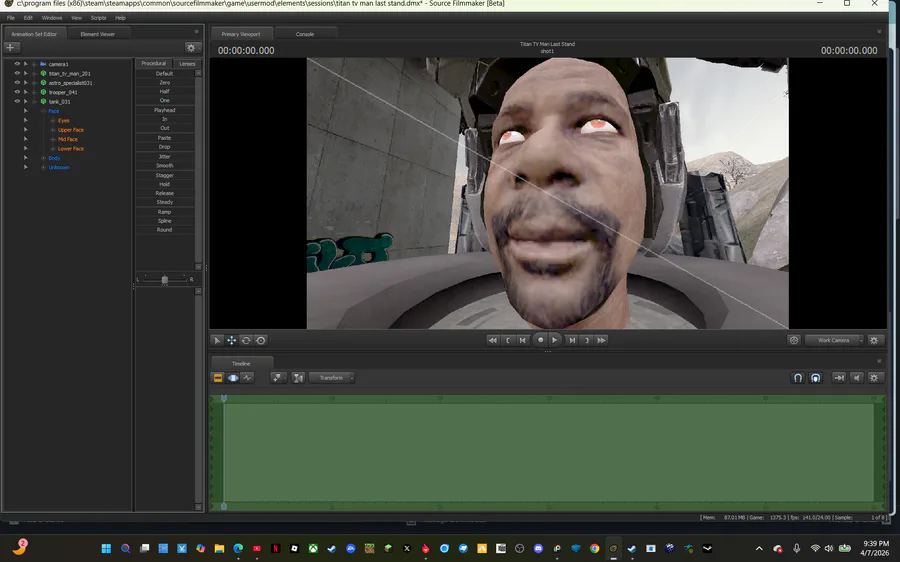Apply the Jitter preset

coord(165,156)
